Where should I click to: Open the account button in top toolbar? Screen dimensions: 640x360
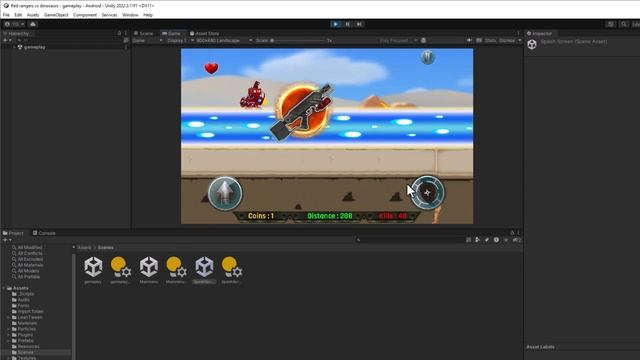point(14,24)
